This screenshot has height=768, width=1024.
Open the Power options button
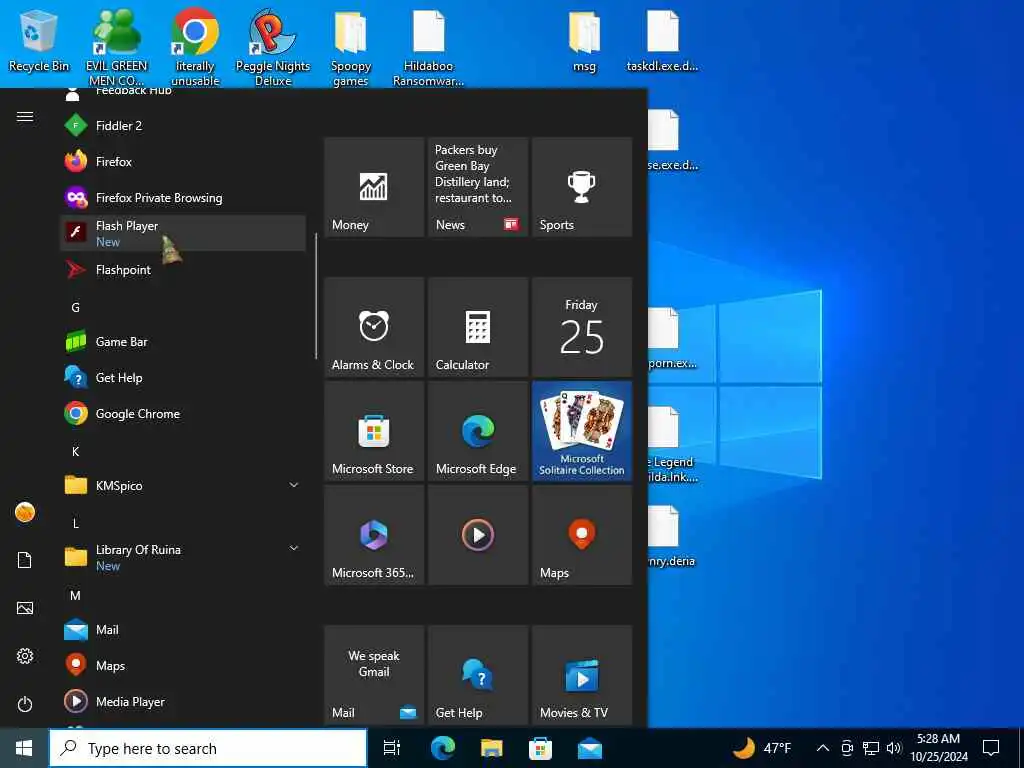point(25,704)
